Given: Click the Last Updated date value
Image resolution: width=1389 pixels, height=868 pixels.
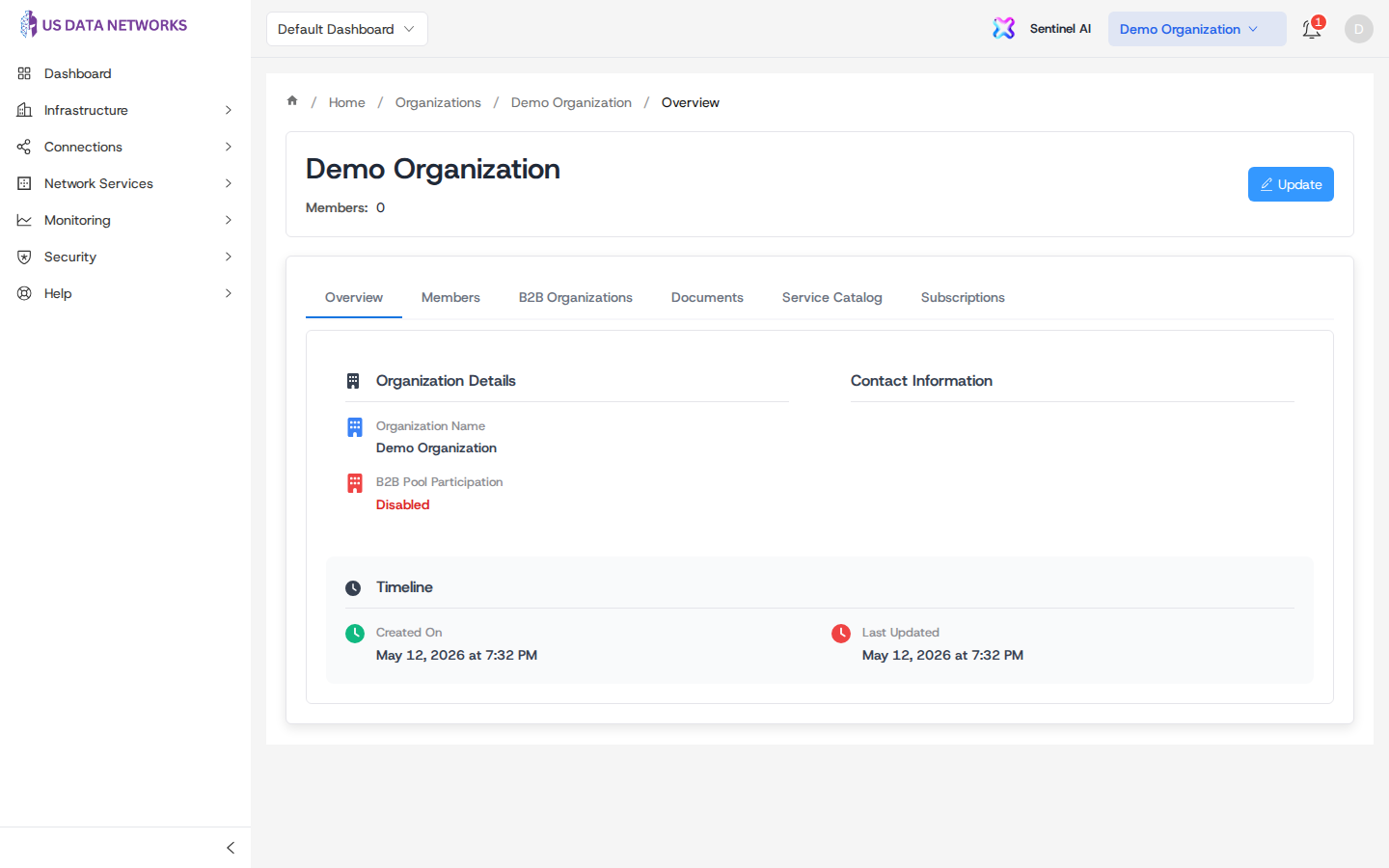Looking at the screenshot, I should click(942, 655).
